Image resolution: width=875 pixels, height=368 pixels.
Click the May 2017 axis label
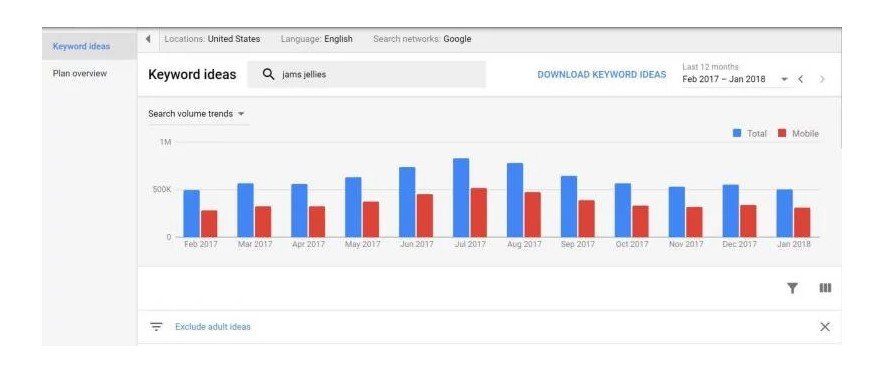click(362, 245)
